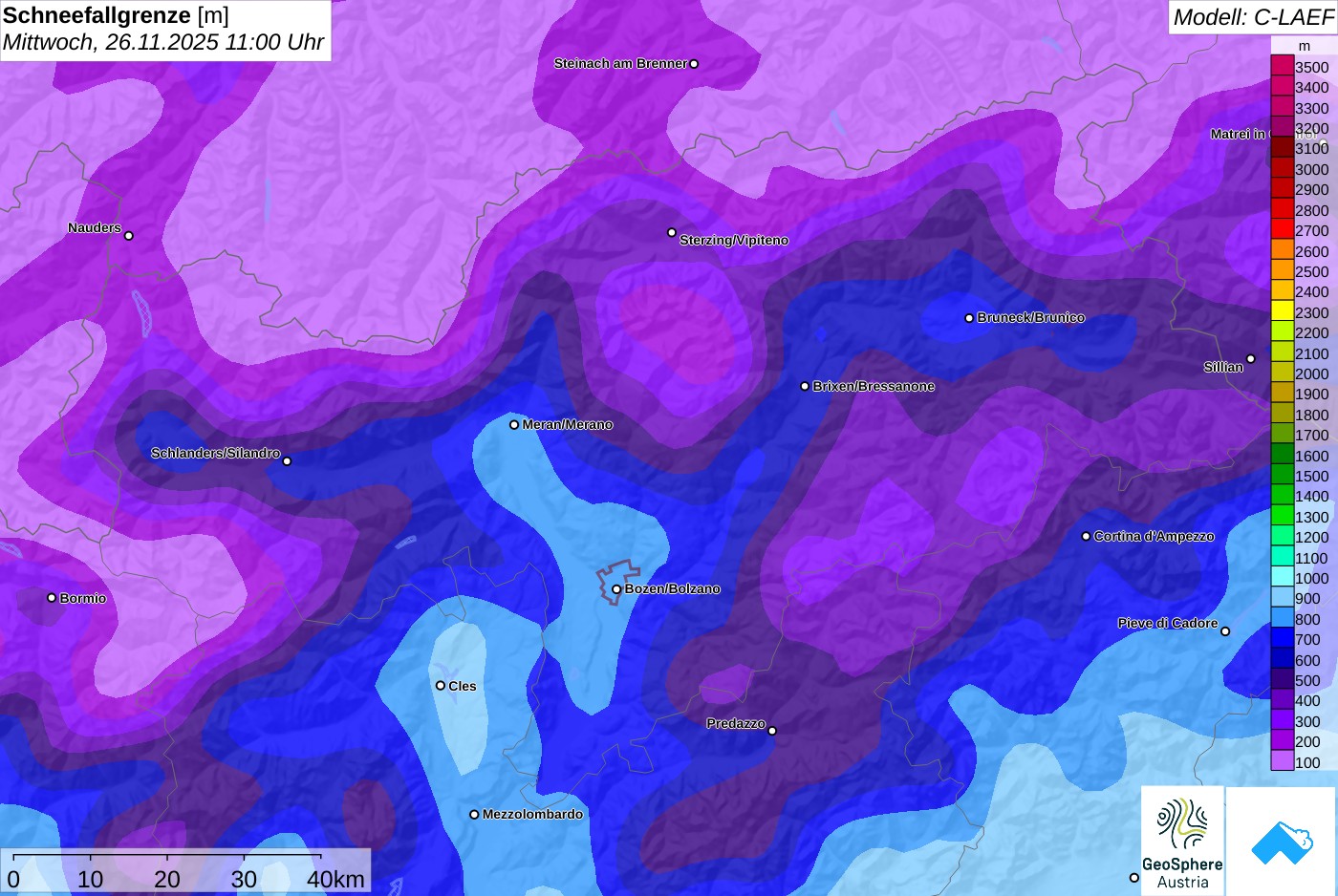
Task: Select the Pieve di Cadore marker dot
Action: [1225, 631]
